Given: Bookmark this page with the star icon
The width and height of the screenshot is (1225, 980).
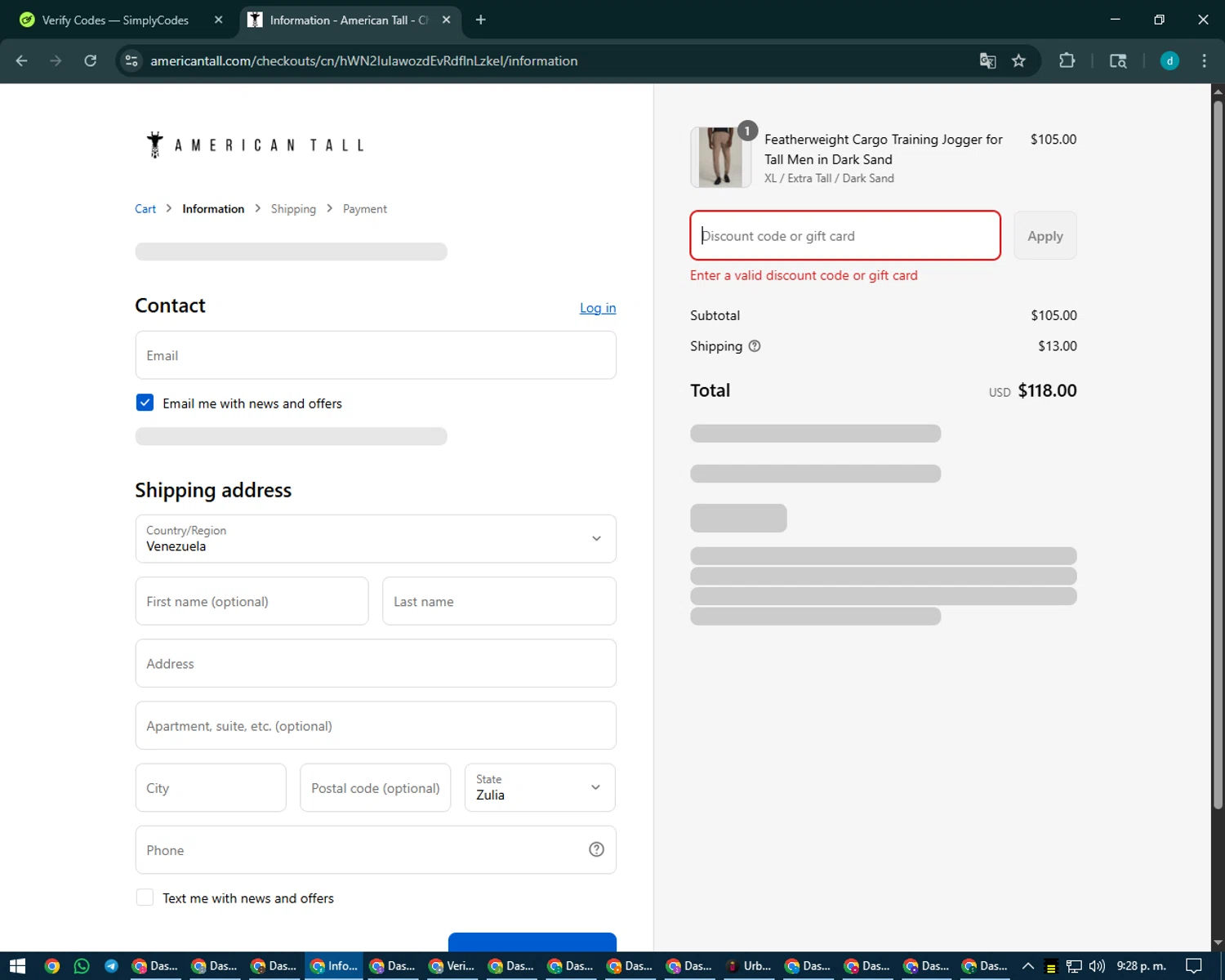Looking at the screenshot, I should pos(1018,60).
